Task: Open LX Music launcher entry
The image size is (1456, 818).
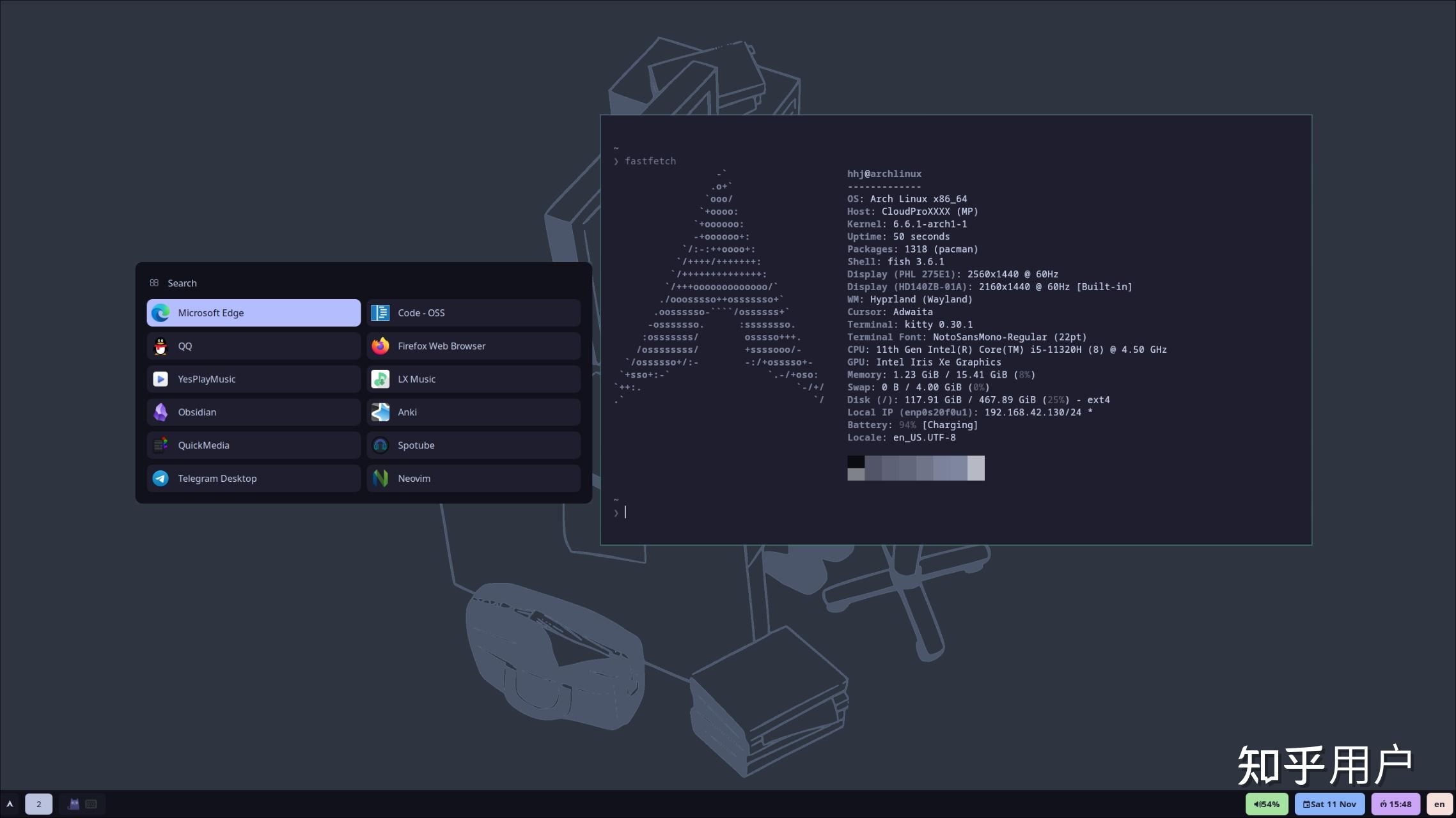Action: (x=473, y=379)
